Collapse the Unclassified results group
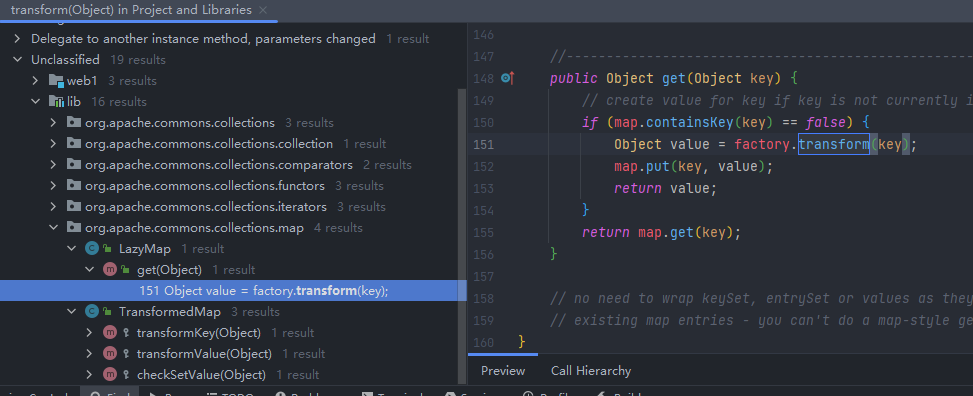The image size is (973, 396). point(17,60)
